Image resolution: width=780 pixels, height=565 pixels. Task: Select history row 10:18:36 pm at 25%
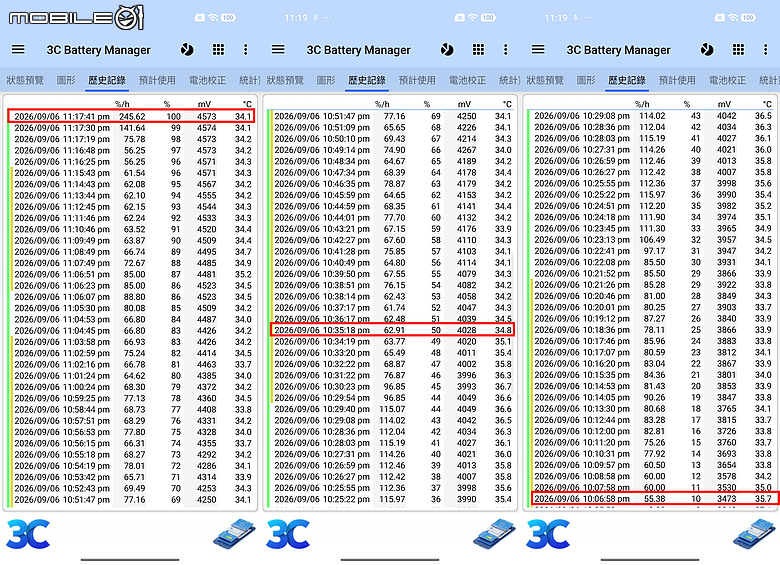click(x=653, y=330)
